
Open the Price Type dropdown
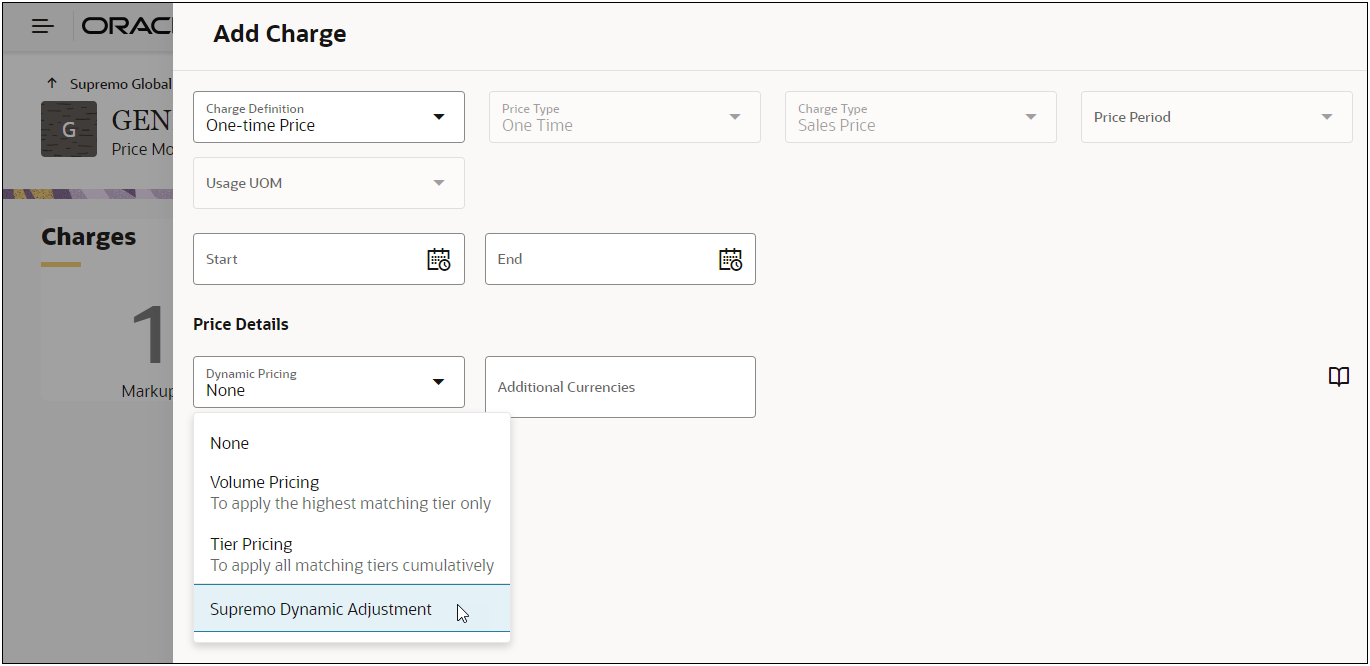pyautogui.click(x=734, y=117)
